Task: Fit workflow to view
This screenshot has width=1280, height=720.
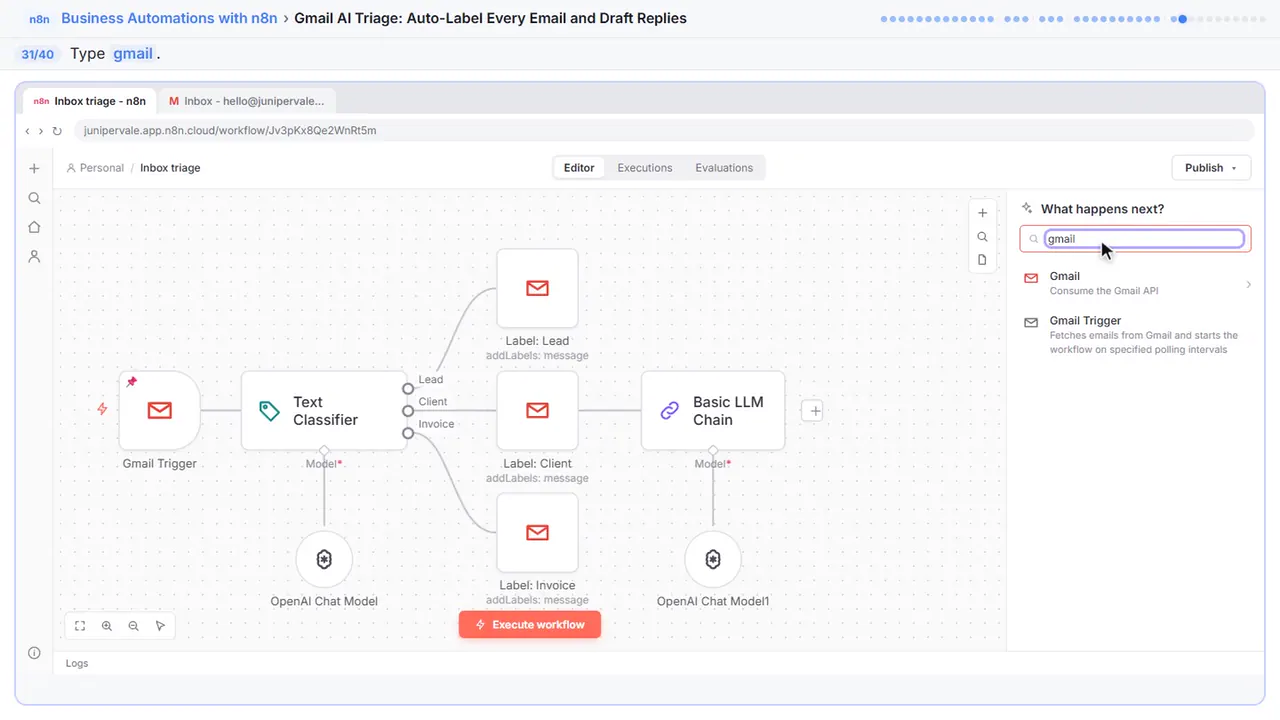Action: point(80,626)
